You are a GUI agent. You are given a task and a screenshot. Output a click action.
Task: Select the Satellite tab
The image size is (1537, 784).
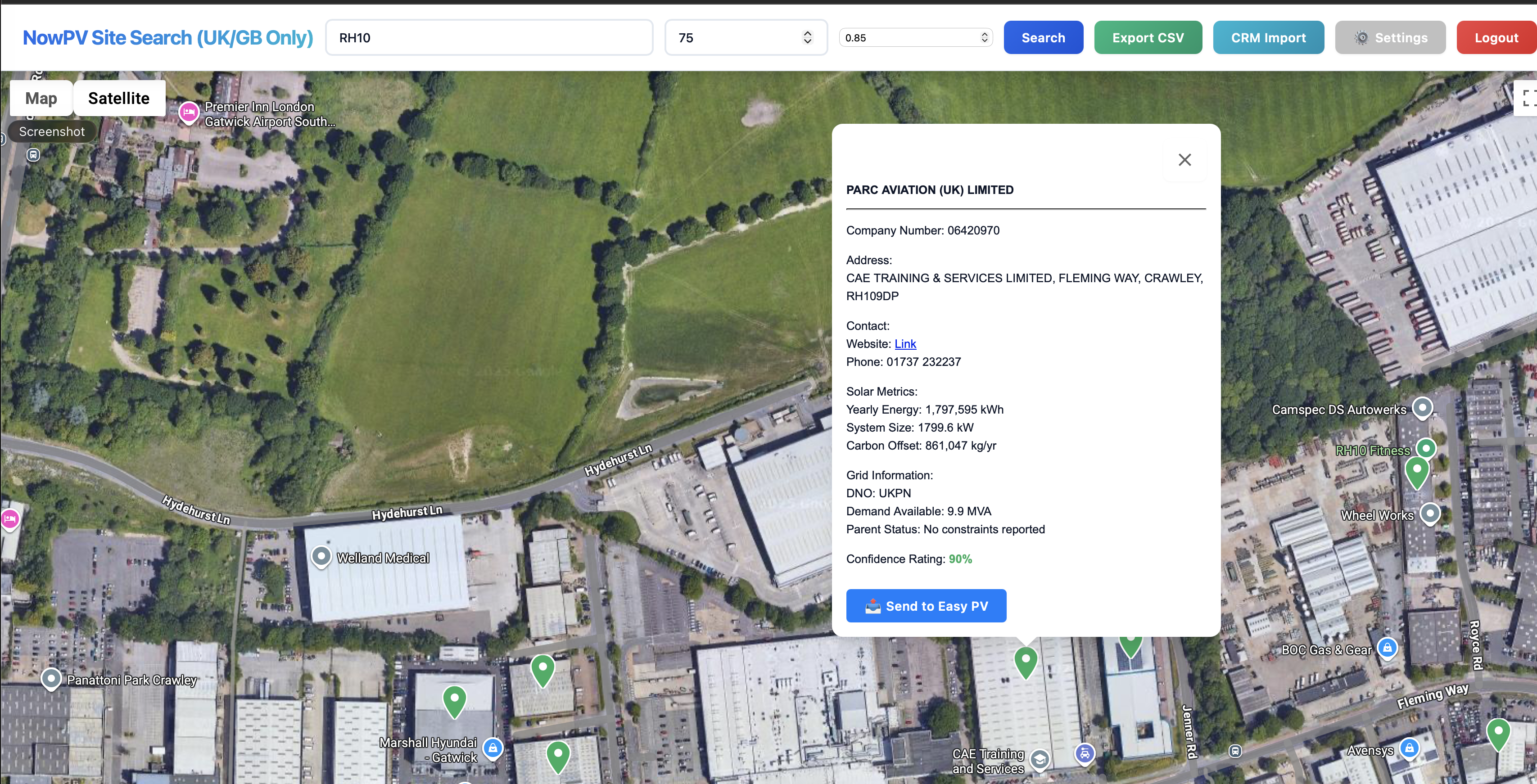click(119, 98)
